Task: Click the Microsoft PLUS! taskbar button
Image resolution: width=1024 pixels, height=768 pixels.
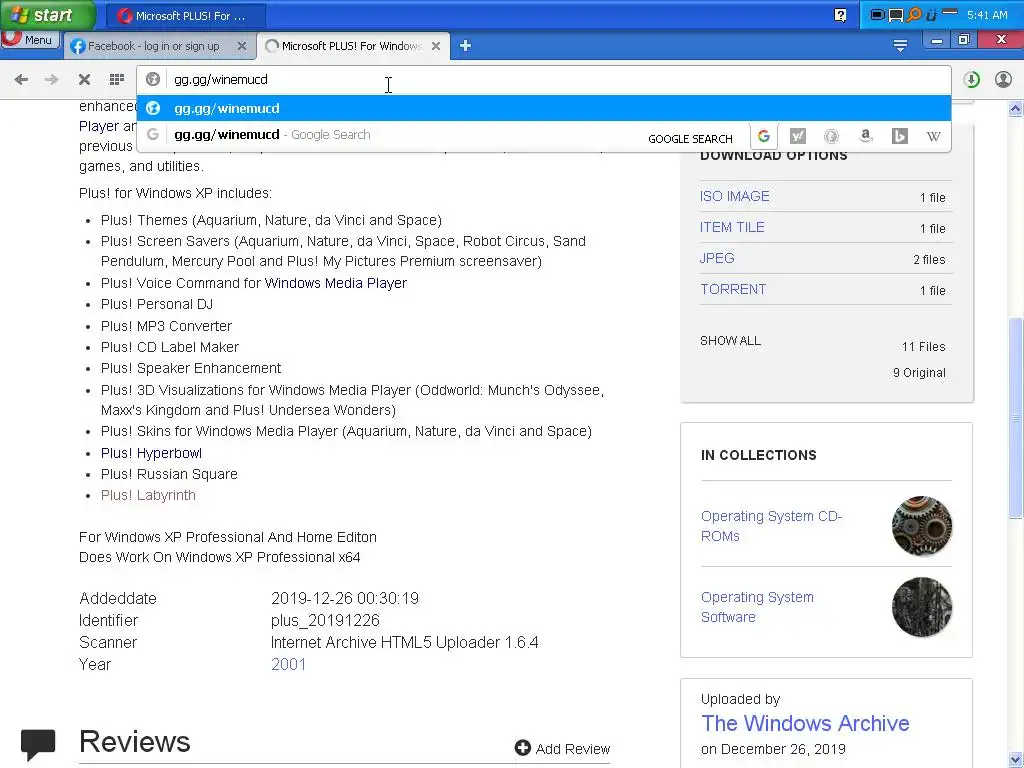Action: coord(185,16)
